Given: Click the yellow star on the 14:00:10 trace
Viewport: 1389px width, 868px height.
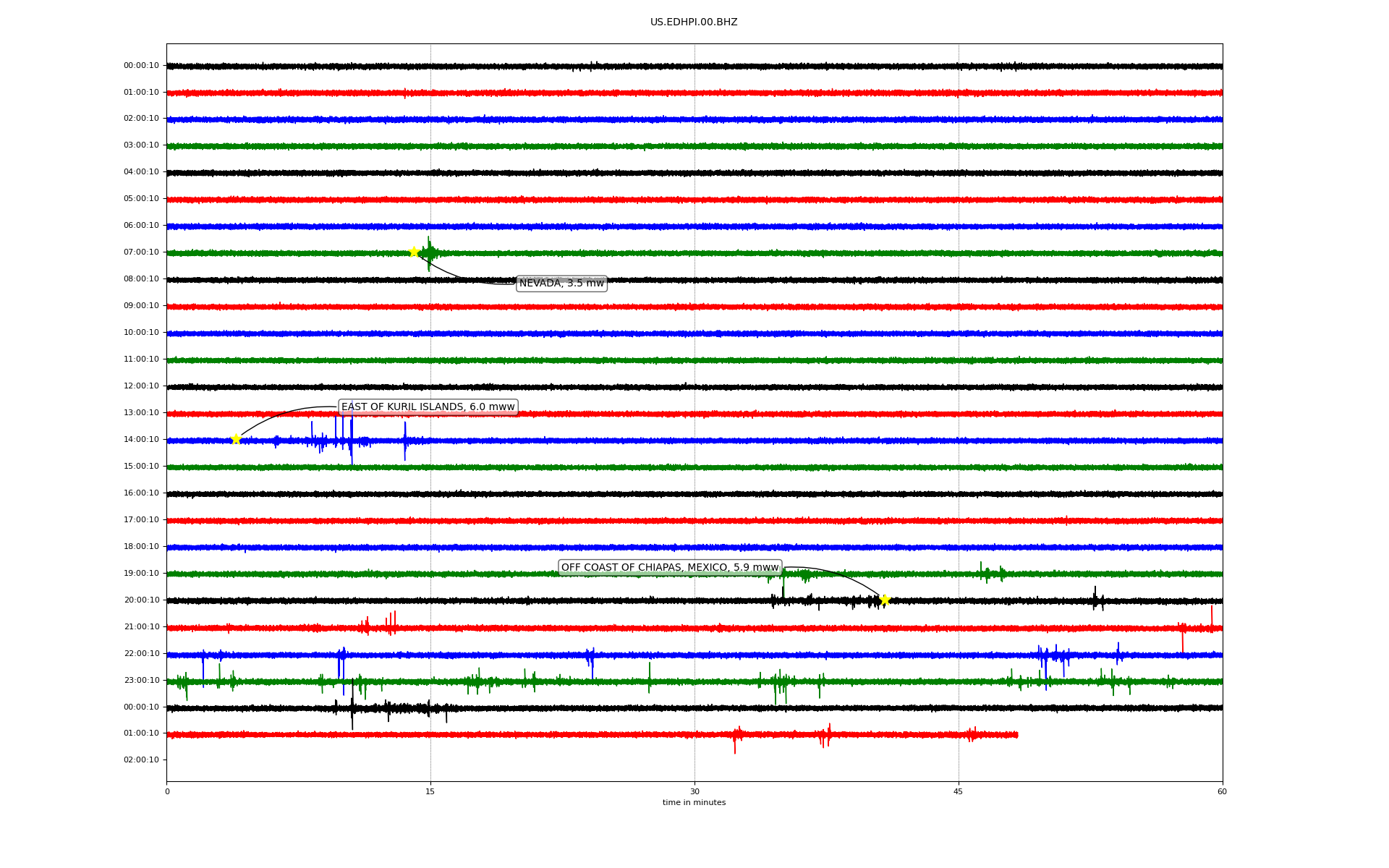Looking at the screenshot, I should (x=236, y=439).
